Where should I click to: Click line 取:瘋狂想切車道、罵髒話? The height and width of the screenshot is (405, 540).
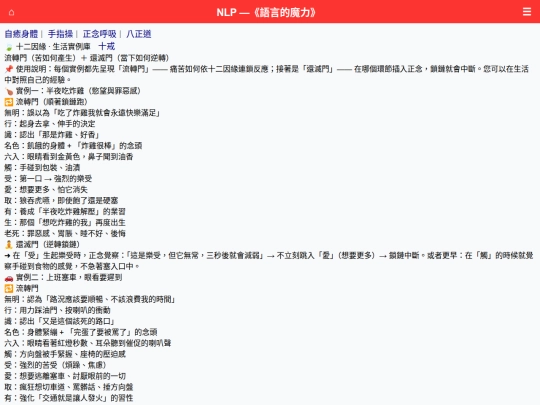coord(69,387)
